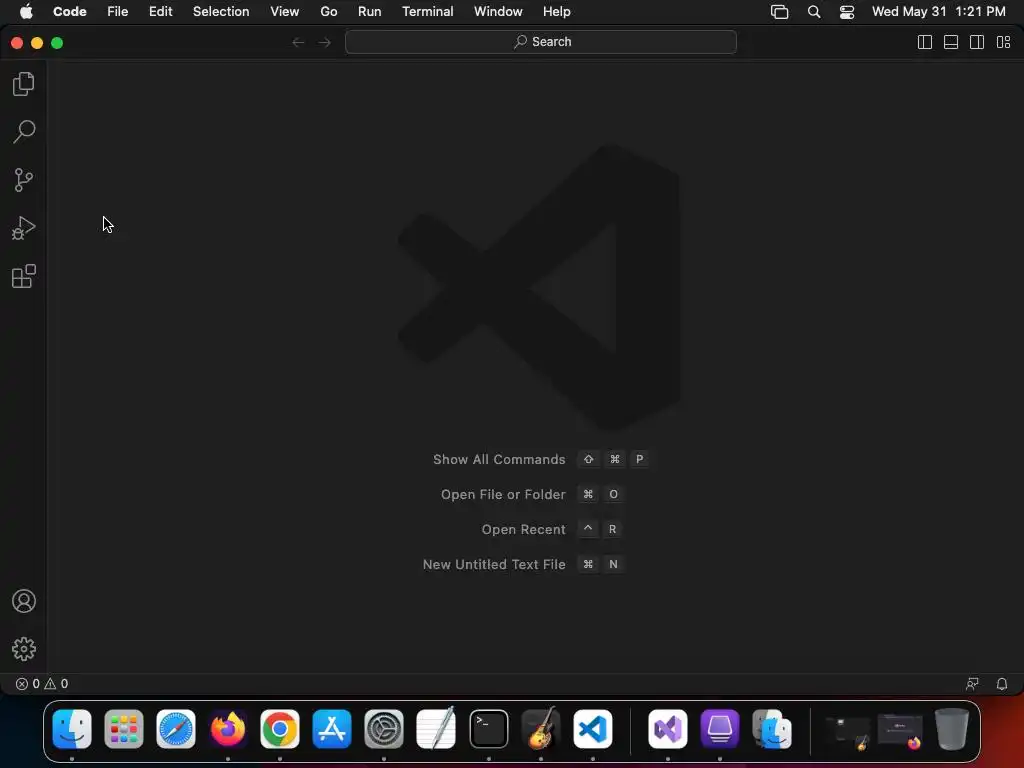This screenshot has height=768, width=1024.
Task: Open the File menu
Action: (118, 12)
